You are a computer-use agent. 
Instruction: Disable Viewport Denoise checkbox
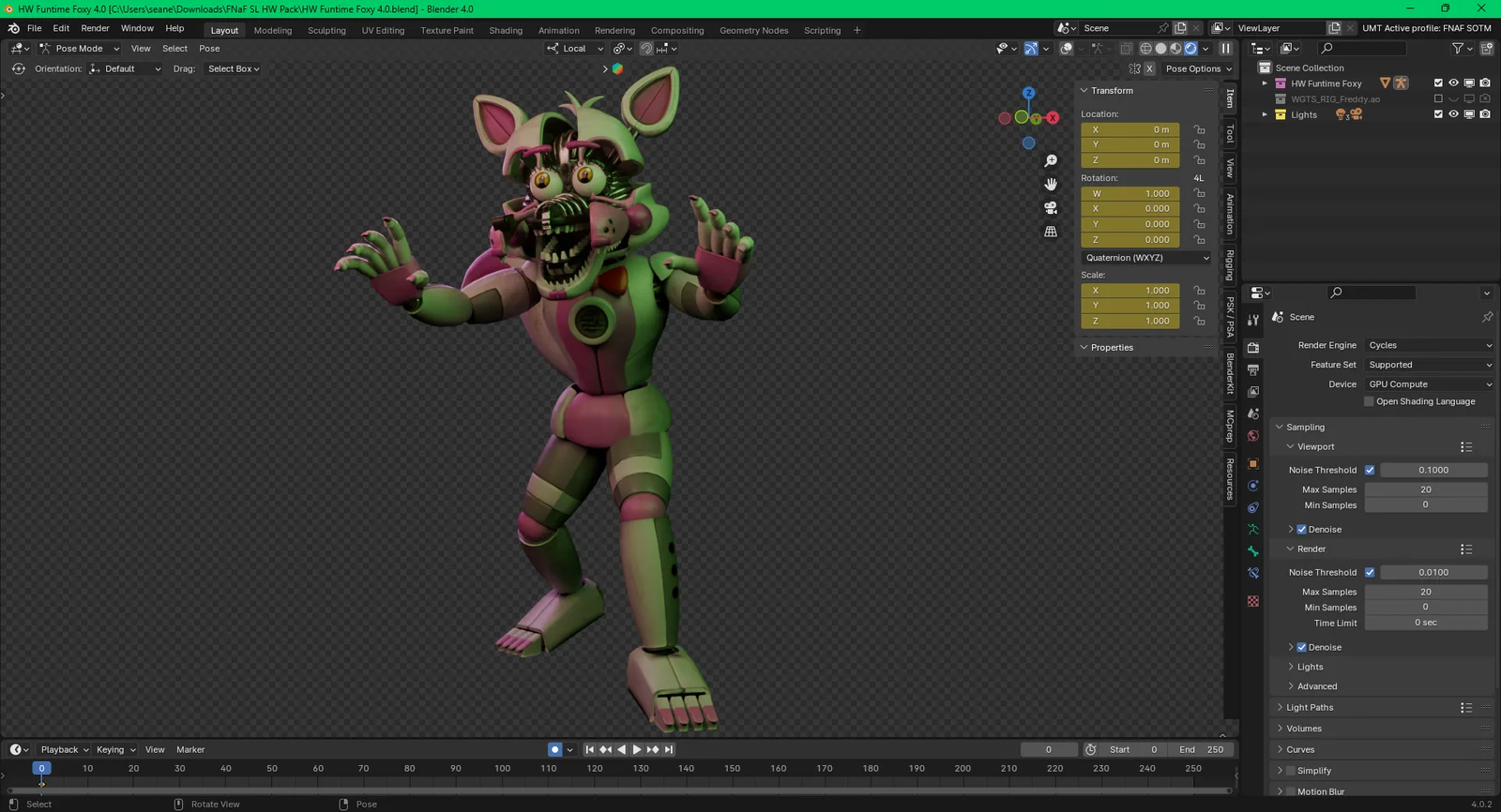click(x=1302, y=530)
